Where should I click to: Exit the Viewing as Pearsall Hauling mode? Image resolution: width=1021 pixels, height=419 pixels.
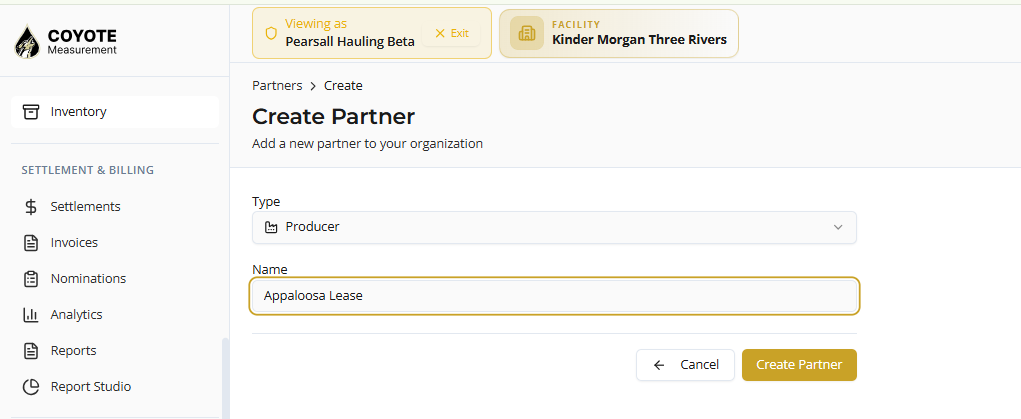point(451,33)
